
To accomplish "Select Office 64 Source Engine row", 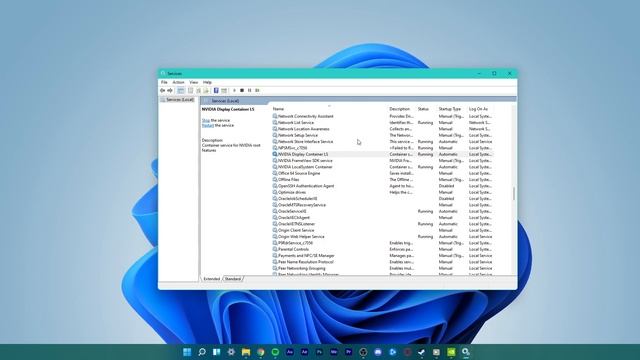I will click(382, 173).
